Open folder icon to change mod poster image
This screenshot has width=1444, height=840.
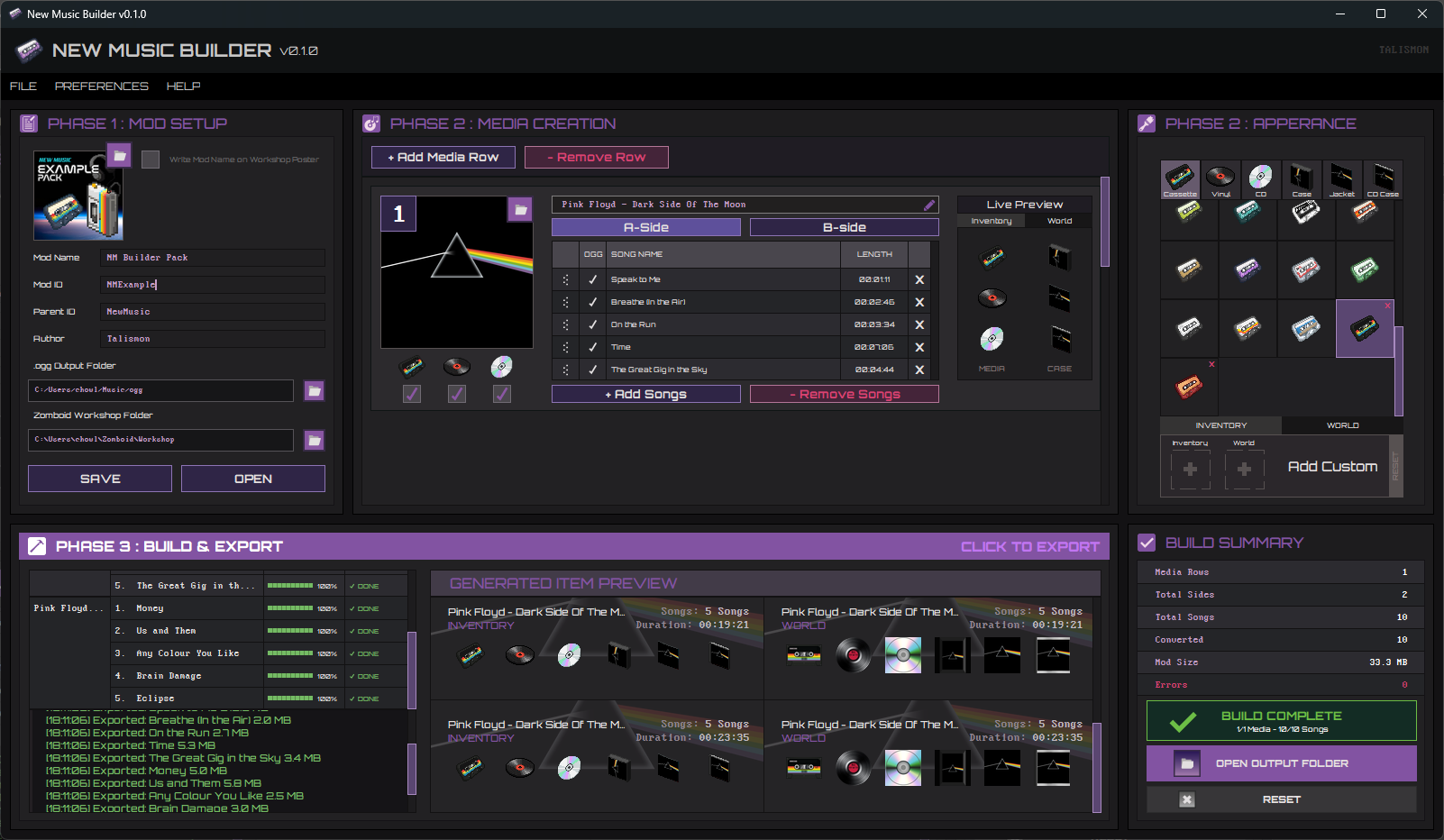pyautogui.click(x=119, y=155)
